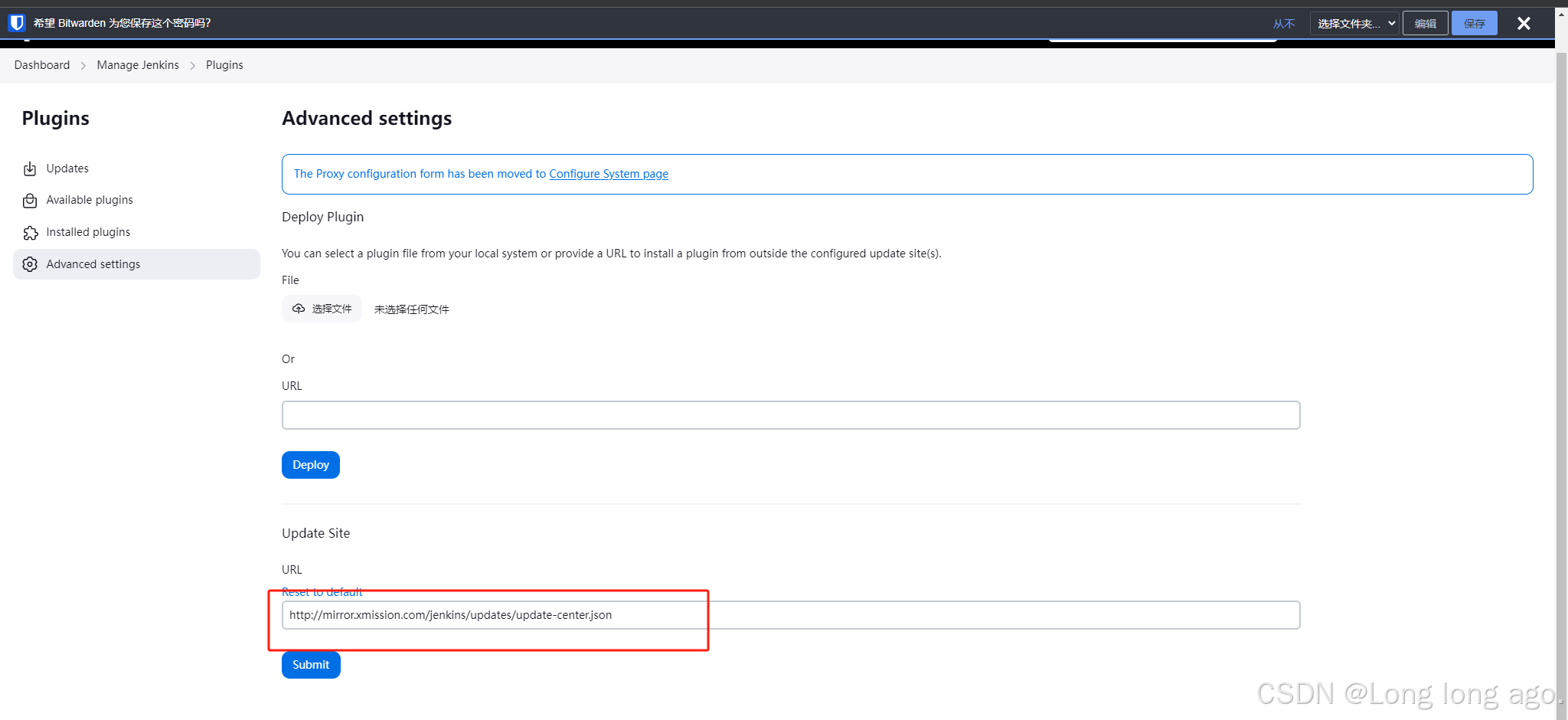The height and width of the screenshot is (720, 1568).
Task: Click the Updates download icon in sidebar
Action: (30, 169)
